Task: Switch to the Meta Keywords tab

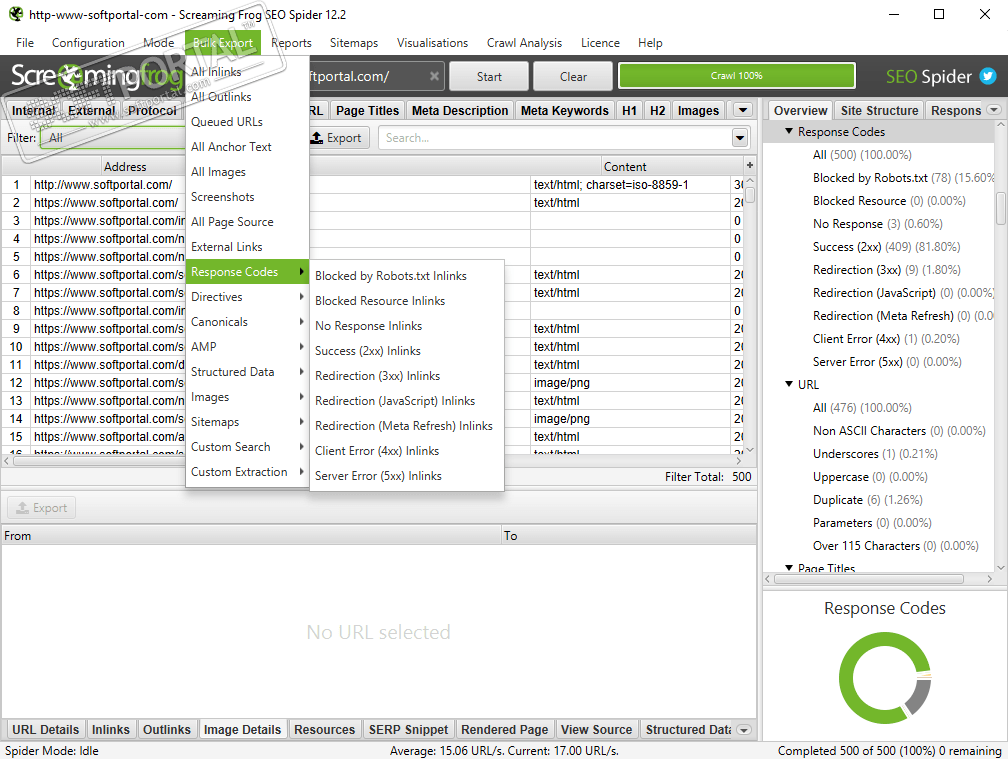Action: (x=564, y=111)
